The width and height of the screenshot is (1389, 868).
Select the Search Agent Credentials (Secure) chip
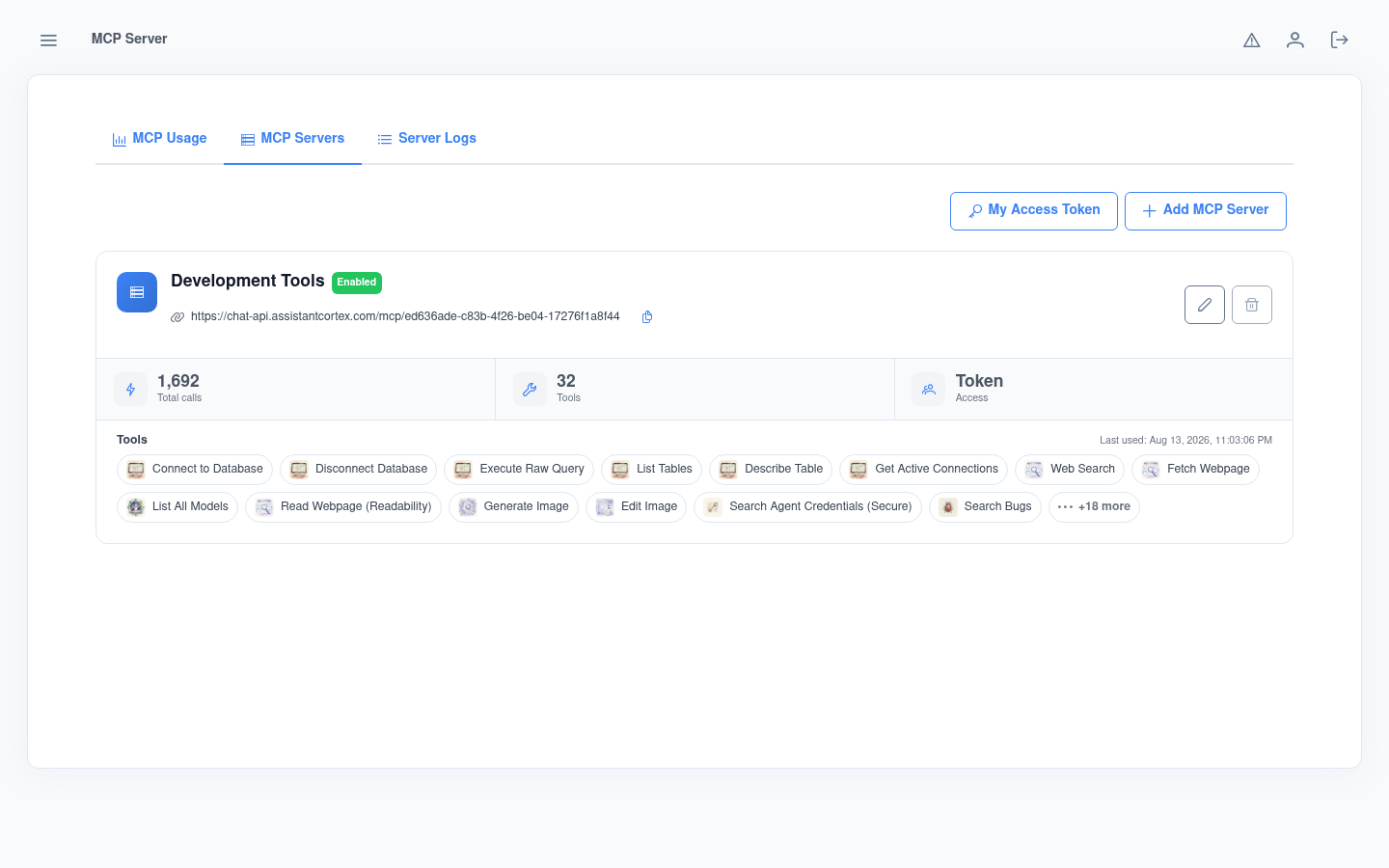[x=807, y=507]
